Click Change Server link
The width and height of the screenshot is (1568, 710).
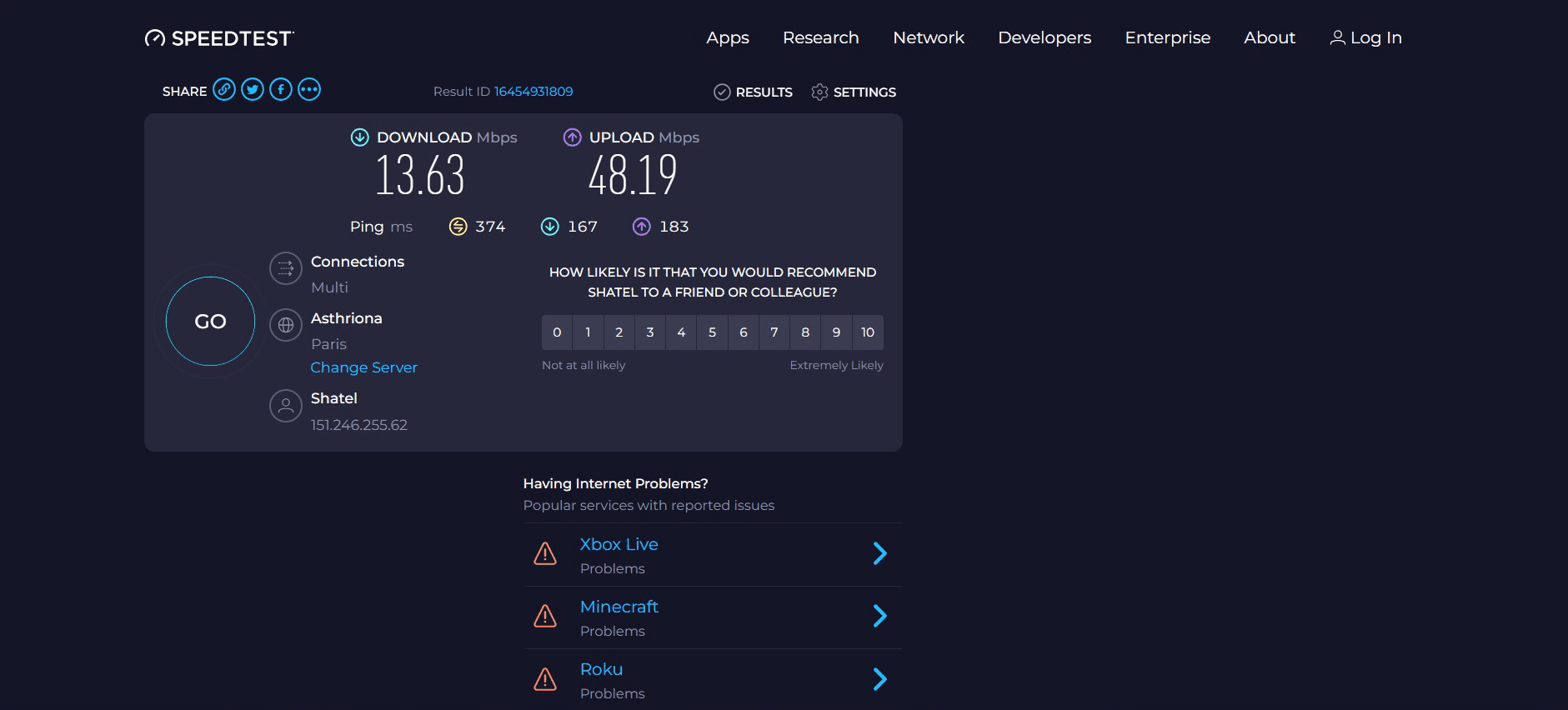(x=364, y=367)
